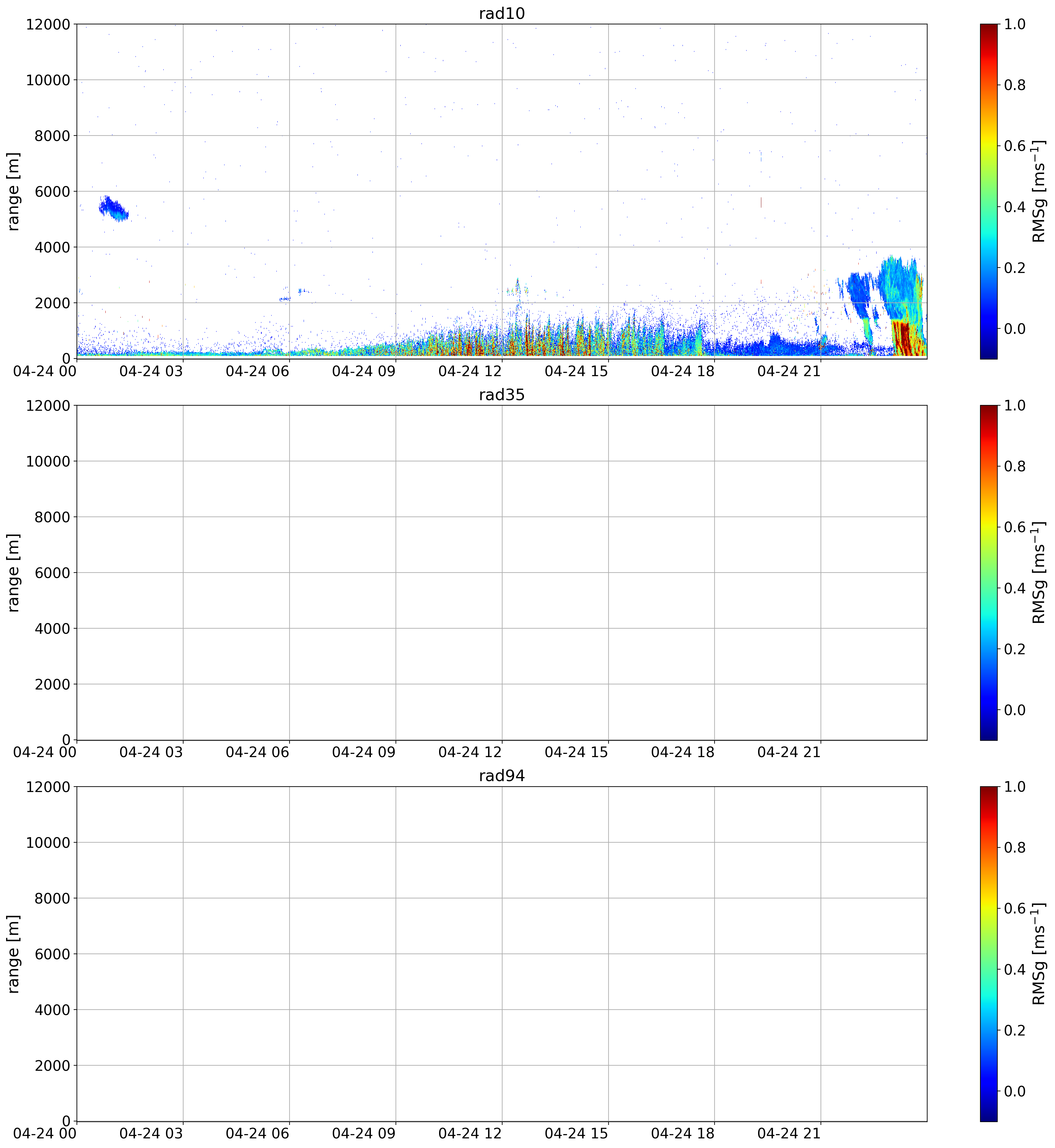Click the rad94 plot title

click(501, 776)
